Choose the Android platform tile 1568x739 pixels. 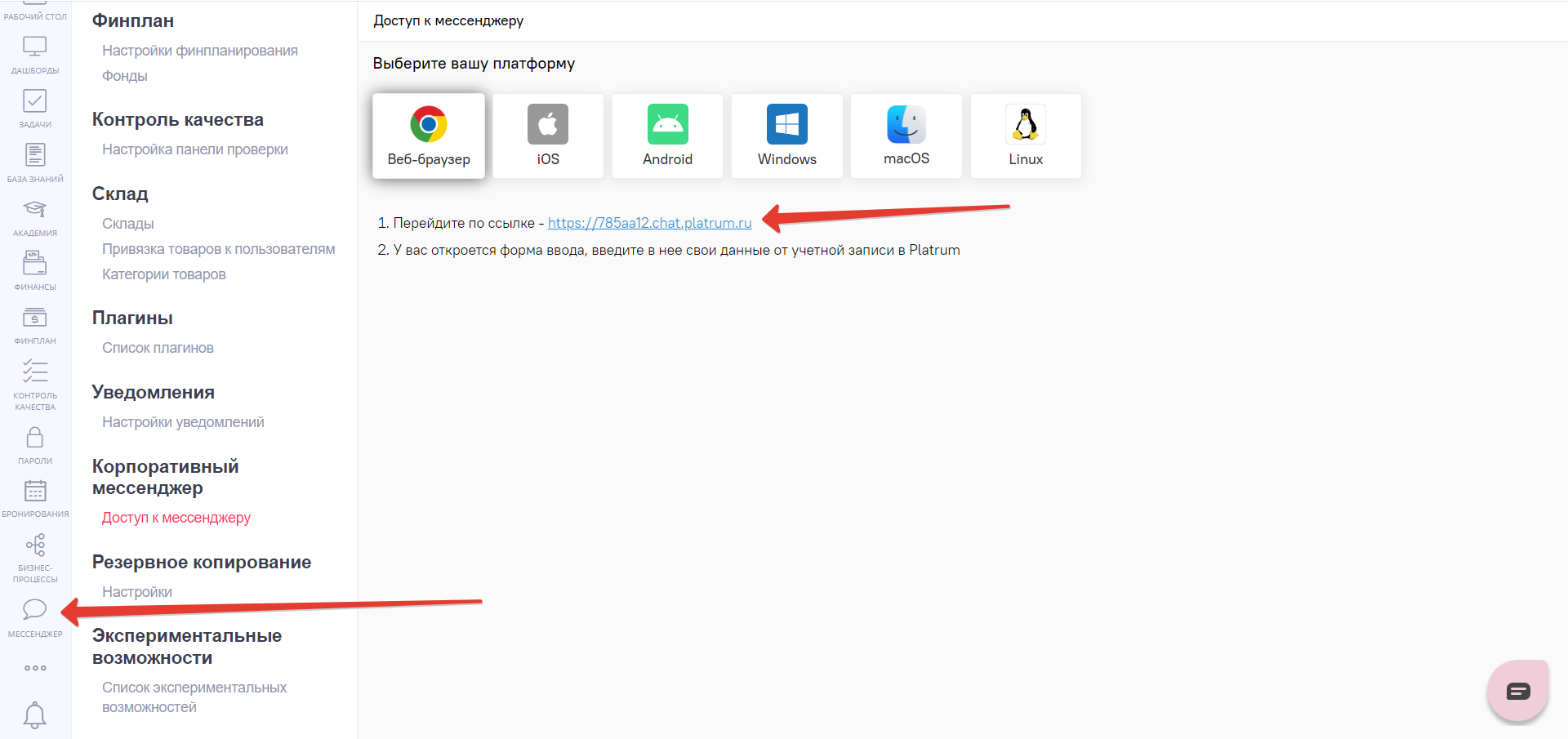667,136
